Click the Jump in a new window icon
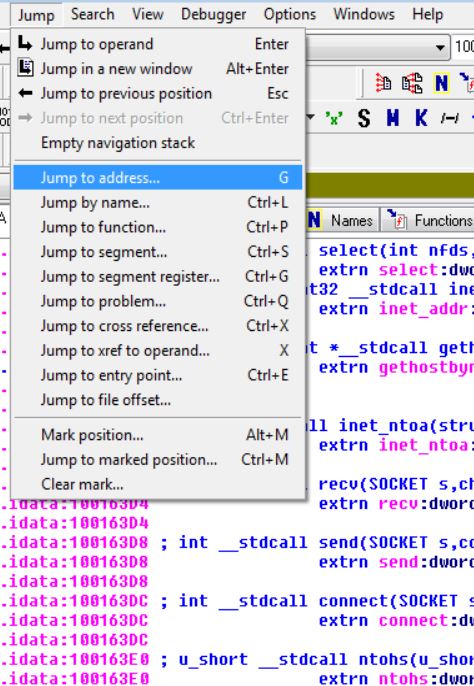This screenshot has height=686, width=474. 25,68
